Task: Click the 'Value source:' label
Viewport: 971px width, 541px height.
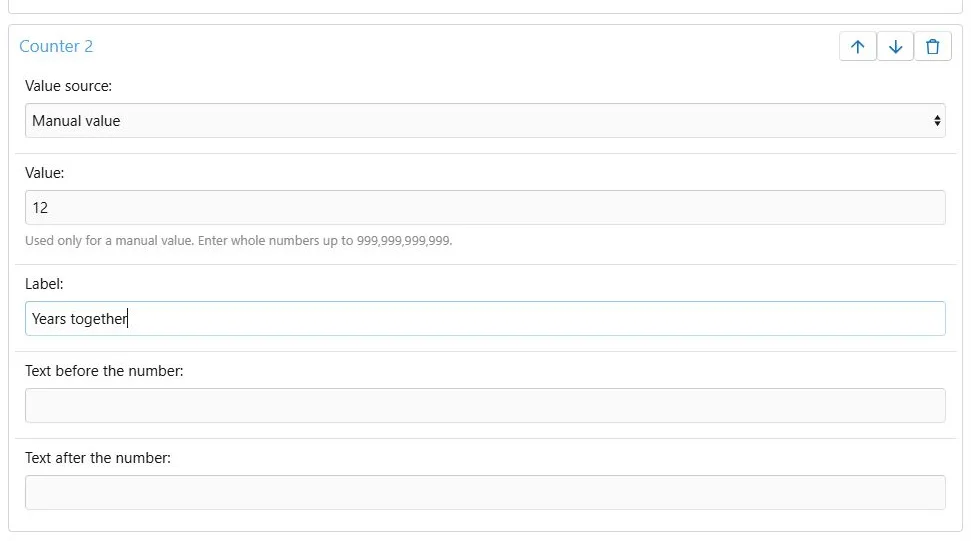Action: coord(68,86)
